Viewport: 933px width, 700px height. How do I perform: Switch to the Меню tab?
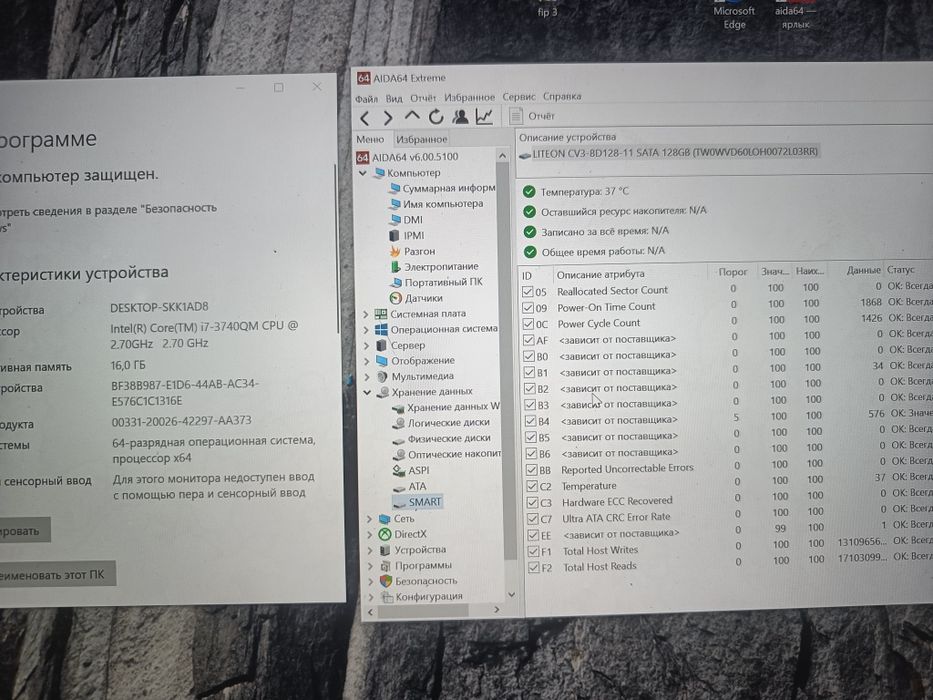click(x=370, y=139)
